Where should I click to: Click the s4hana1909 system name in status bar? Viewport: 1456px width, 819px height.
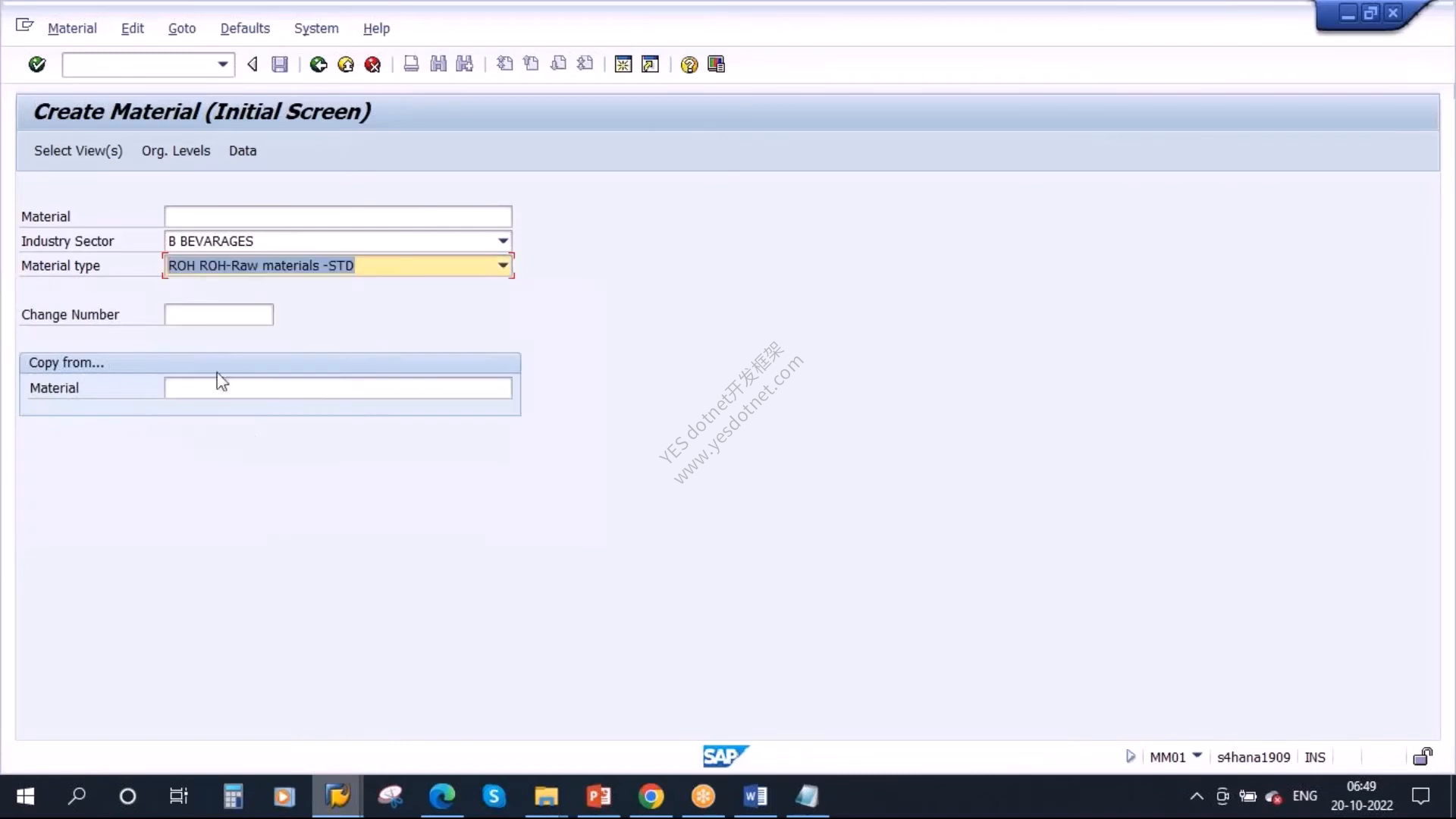click(1254, 758)
